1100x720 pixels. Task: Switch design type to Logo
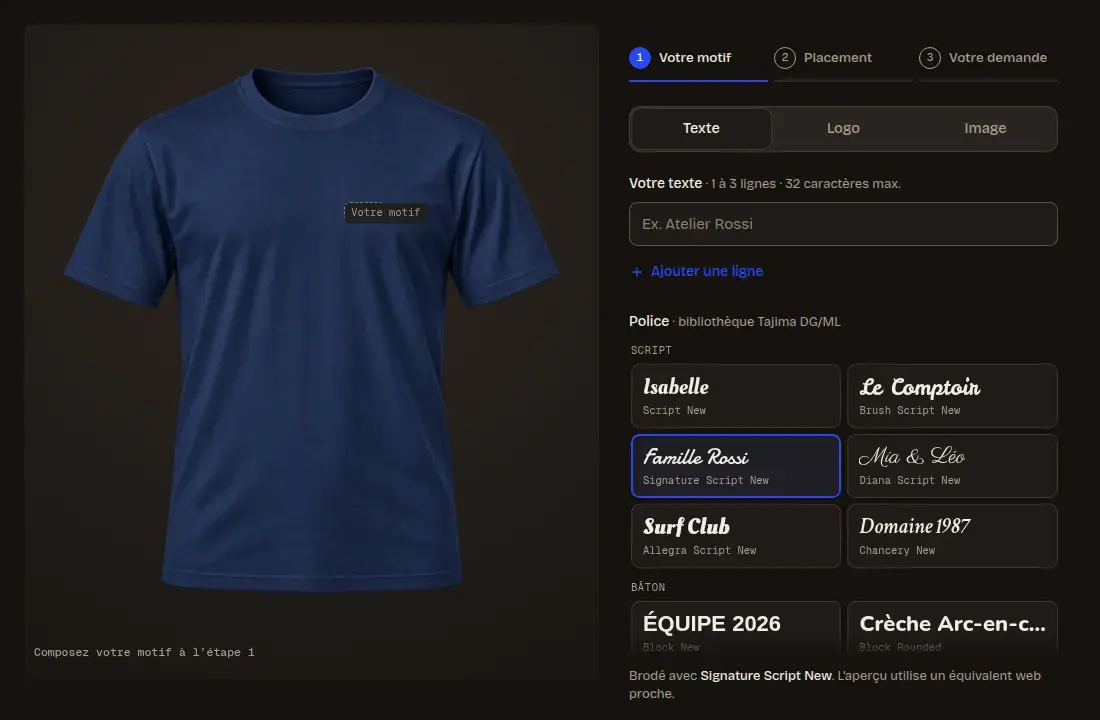843,128
